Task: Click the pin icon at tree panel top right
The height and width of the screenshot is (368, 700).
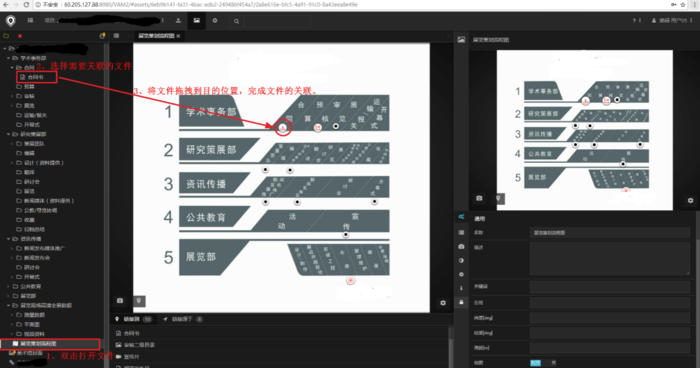Action: [102, 36]
